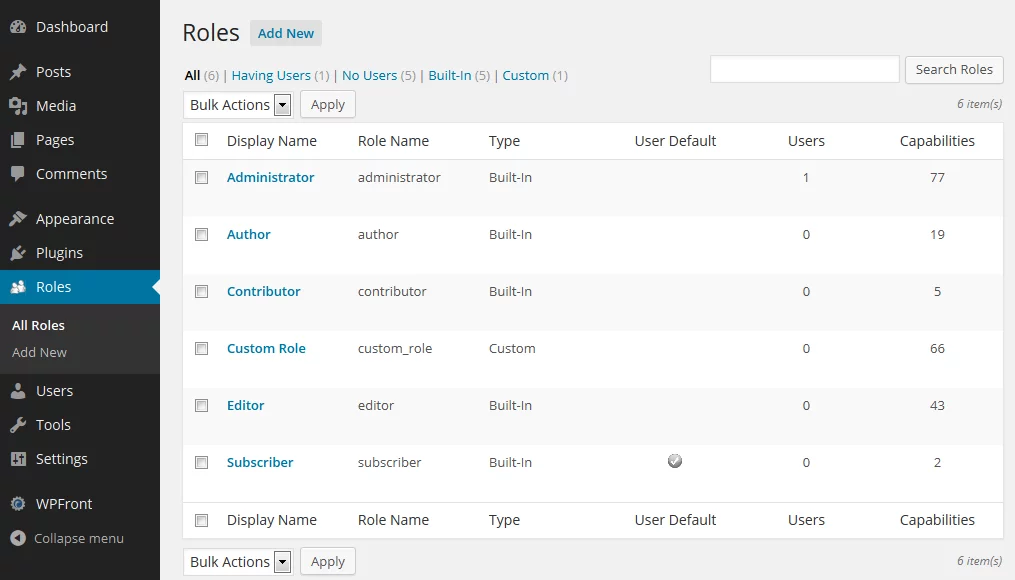1015x580 pixels.
Task: Select the checkbox for Custom Role
Action: click(201, 348)
